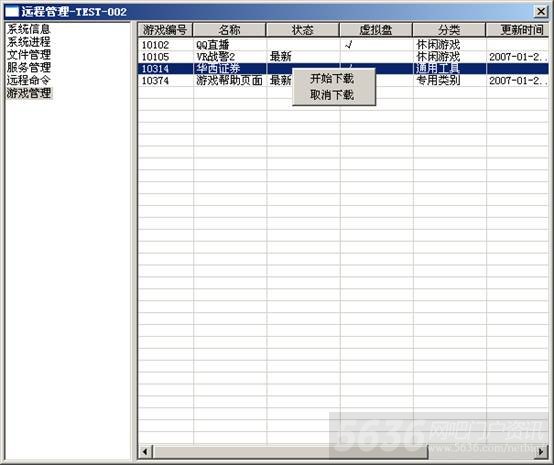
Task: Open 服务管理 in the sidebar
Action: 29,67
